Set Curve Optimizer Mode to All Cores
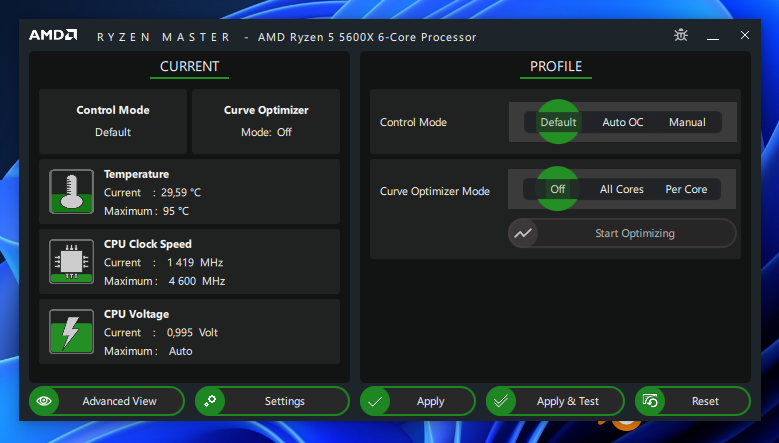 622,189
